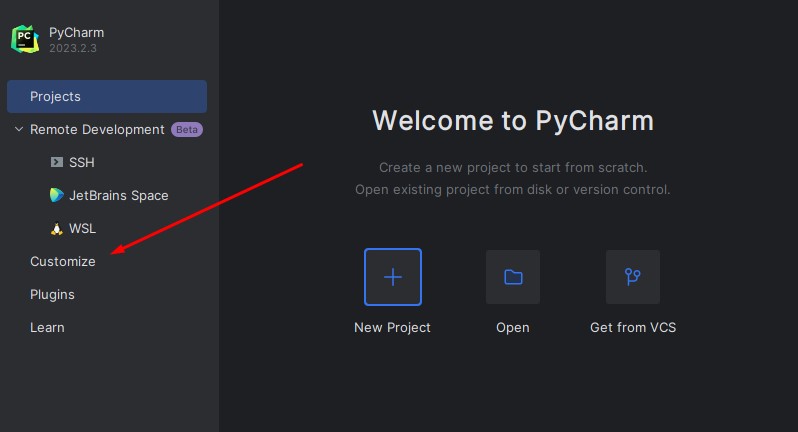798x432 pixels.
Task: Collapse the Remote Development section chevron
Action: click(19, 129)
